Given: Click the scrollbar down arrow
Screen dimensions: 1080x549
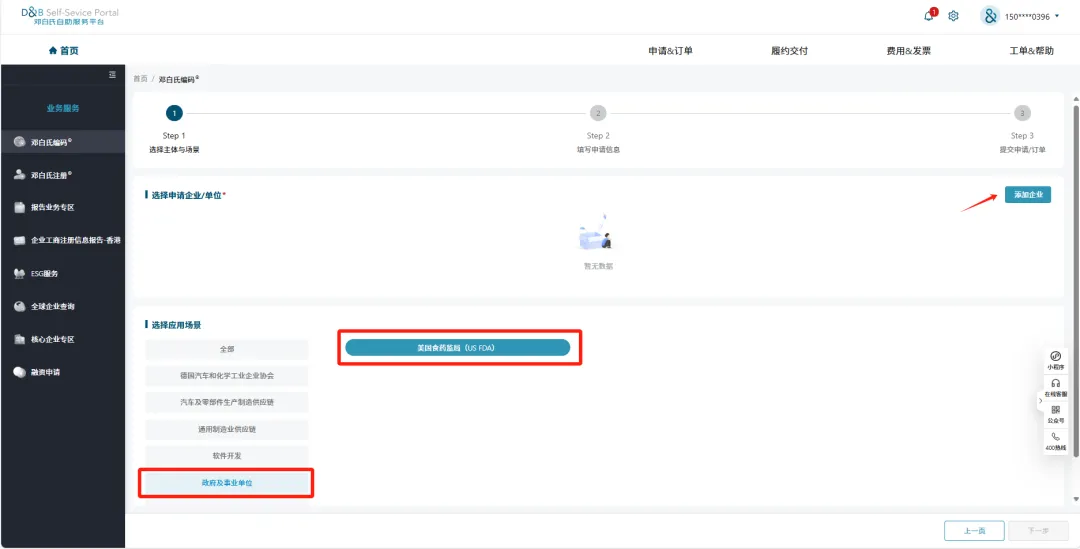Looking at the screenshot, I should [x=1076, y=499].
